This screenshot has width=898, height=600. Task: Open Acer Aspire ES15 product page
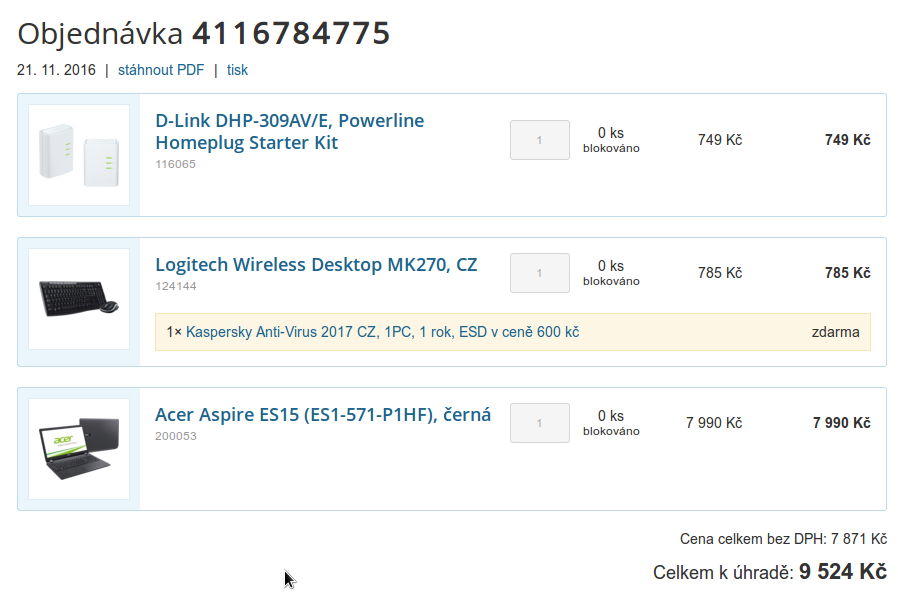click(x=323, y=415)
